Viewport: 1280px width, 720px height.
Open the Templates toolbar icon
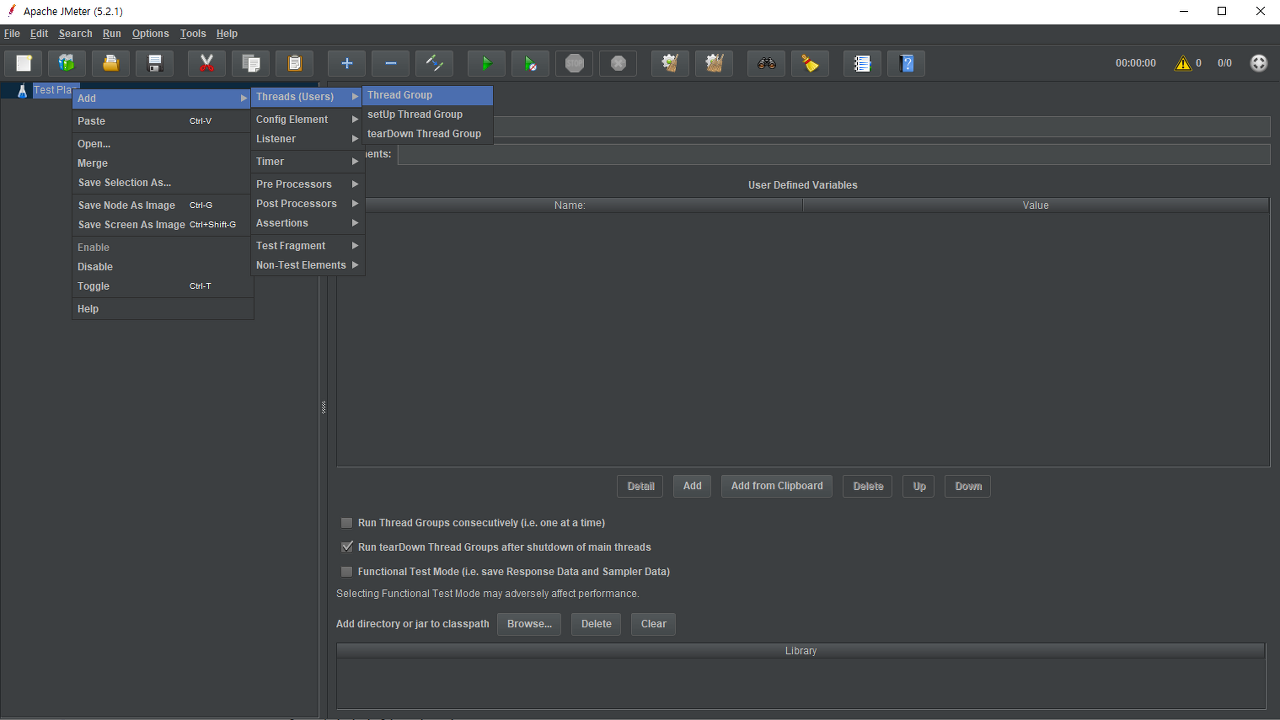(x=67, y=64)
